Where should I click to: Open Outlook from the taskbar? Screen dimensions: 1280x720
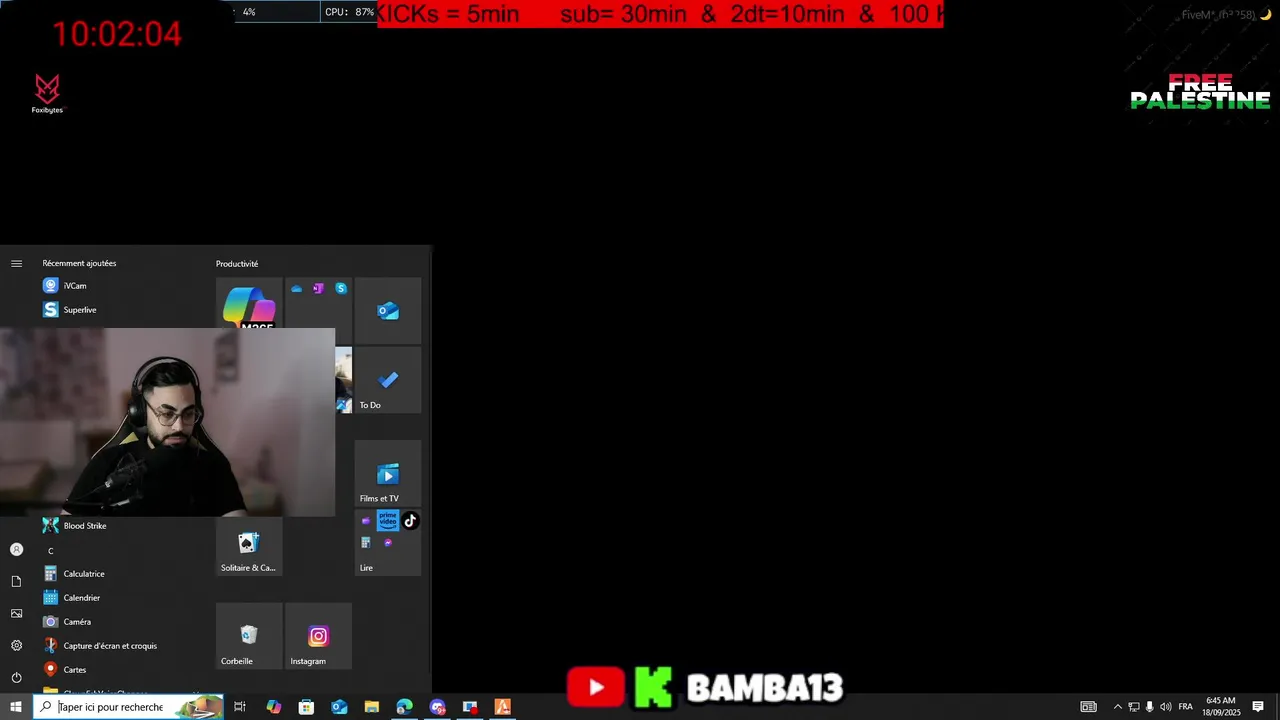pyautogui.click(x=339, y=707)
